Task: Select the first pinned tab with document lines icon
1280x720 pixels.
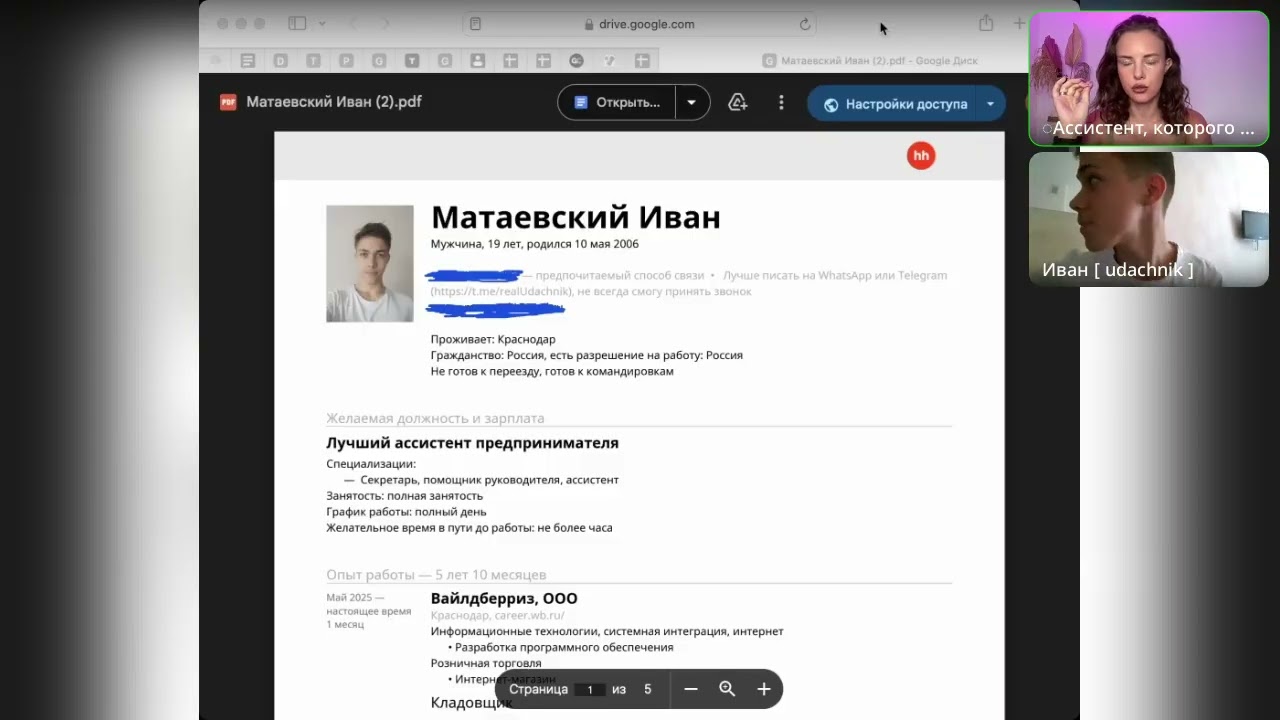Action: tap(247, 61)
